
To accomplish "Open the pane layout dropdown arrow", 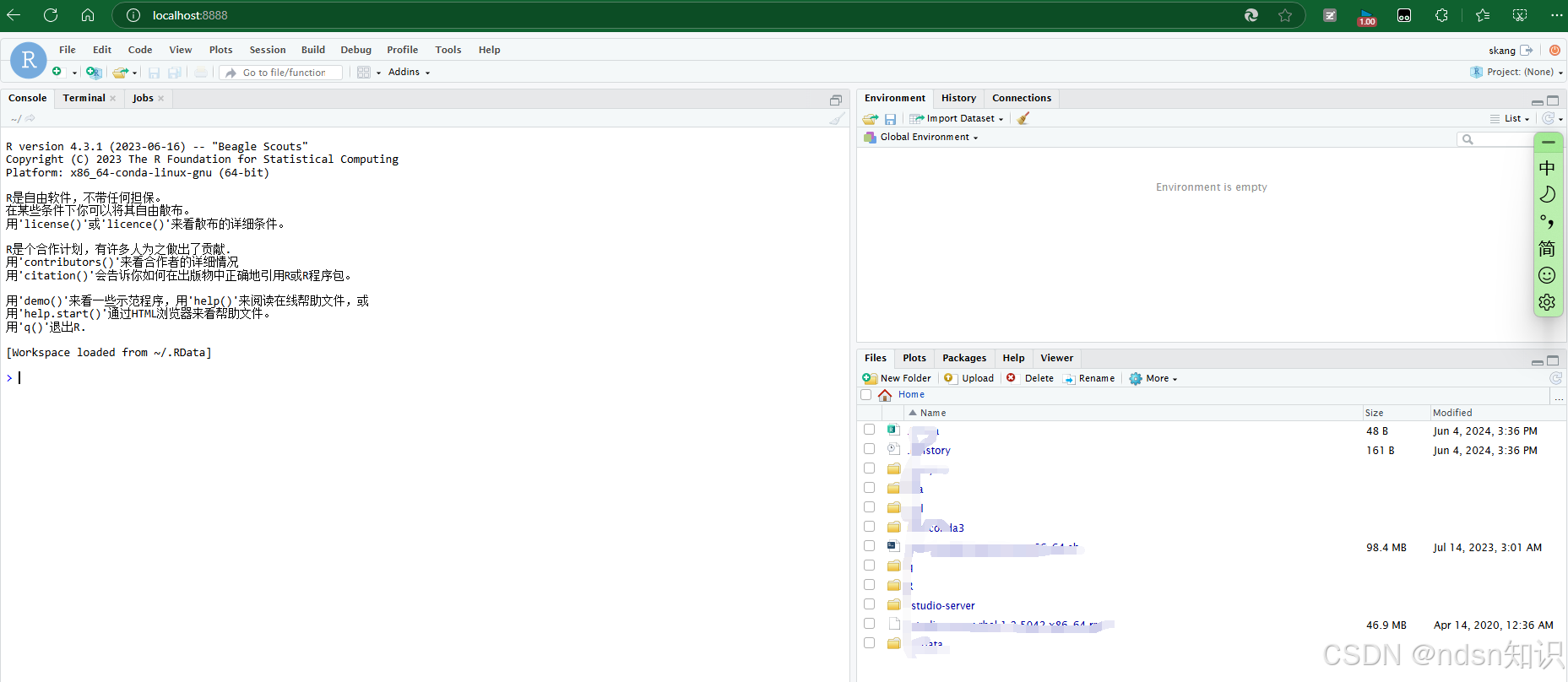I will (x=378, y=73).
